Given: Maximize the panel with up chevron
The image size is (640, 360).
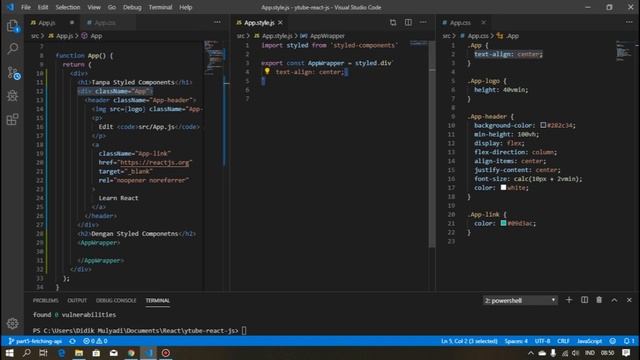Looking at the screenshot, I should [614, 300].
